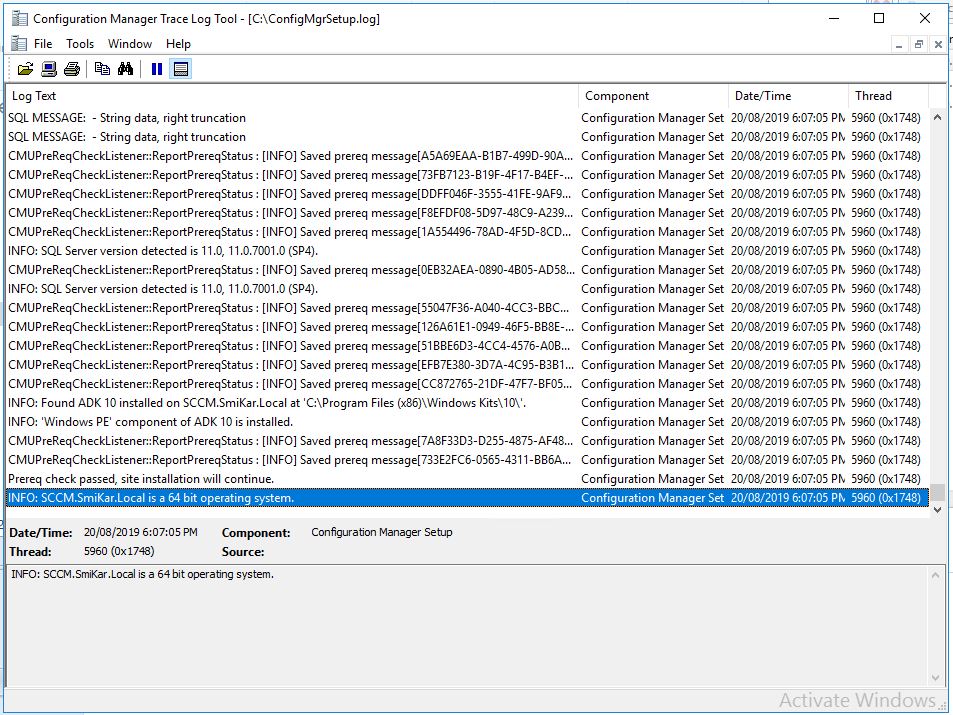Select row with prereq message A5A69EAA-B1B7

[467, 156]
